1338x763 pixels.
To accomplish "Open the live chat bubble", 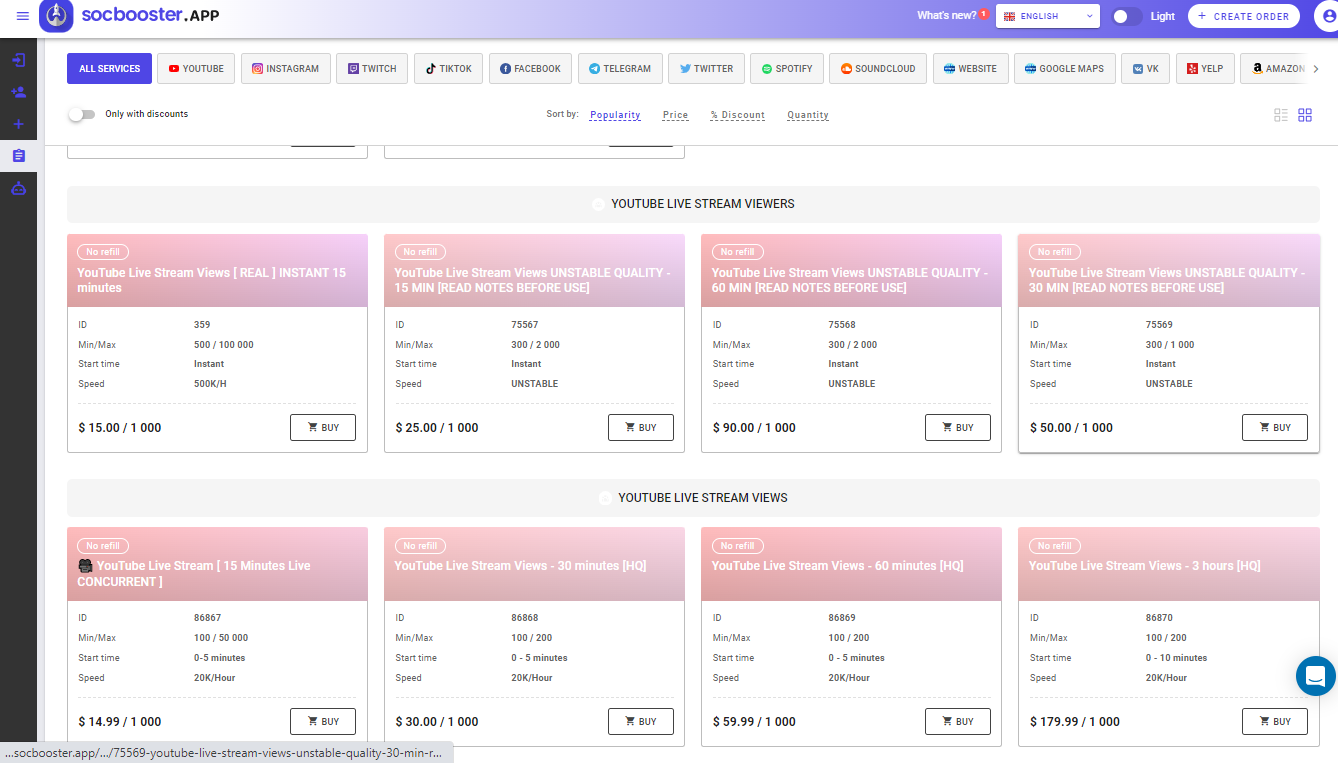I will pyautogui.click(x=1316, y=676).
